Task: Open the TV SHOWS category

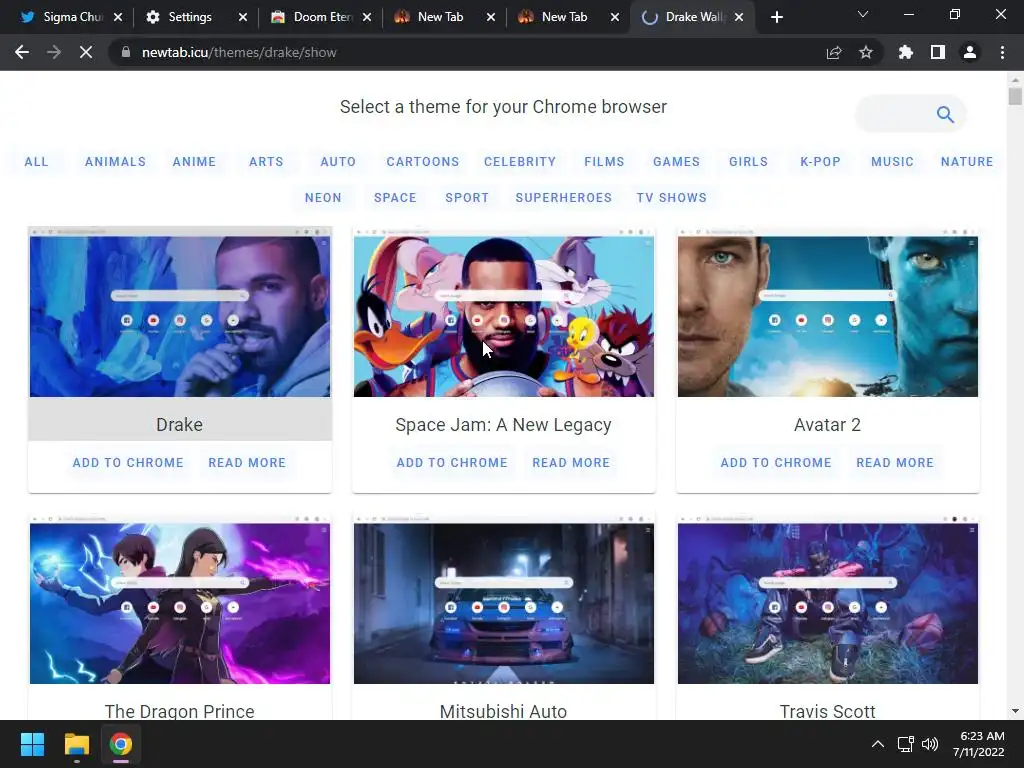Action: pyautogui.click(x=672, y=197)
